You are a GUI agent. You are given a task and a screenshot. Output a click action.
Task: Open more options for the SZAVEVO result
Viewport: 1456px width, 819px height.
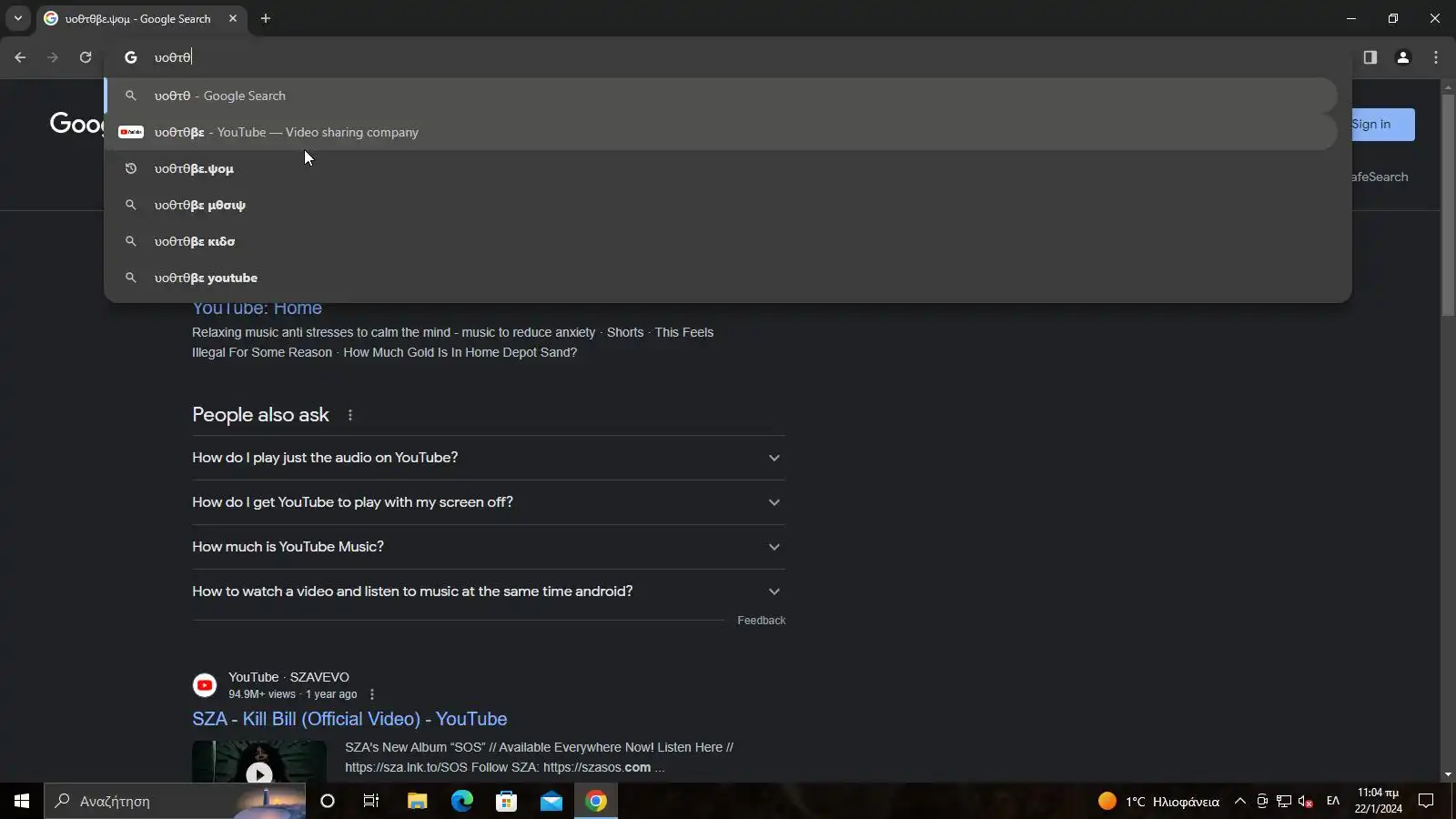(372, 694)
